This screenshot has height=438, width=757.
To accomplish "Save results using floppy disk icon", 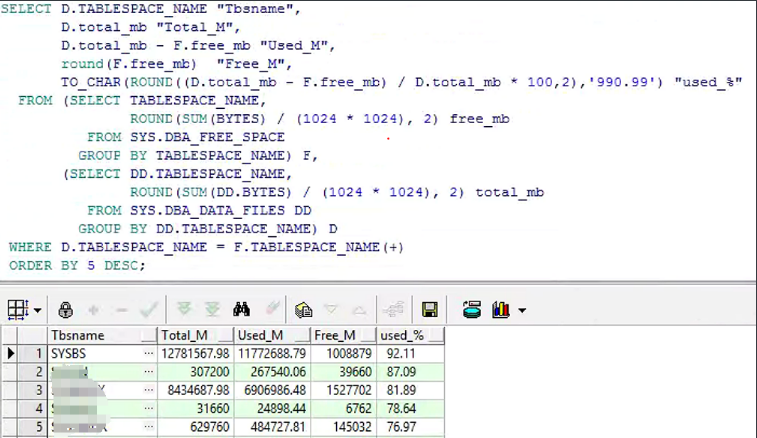I will point(429,310).
